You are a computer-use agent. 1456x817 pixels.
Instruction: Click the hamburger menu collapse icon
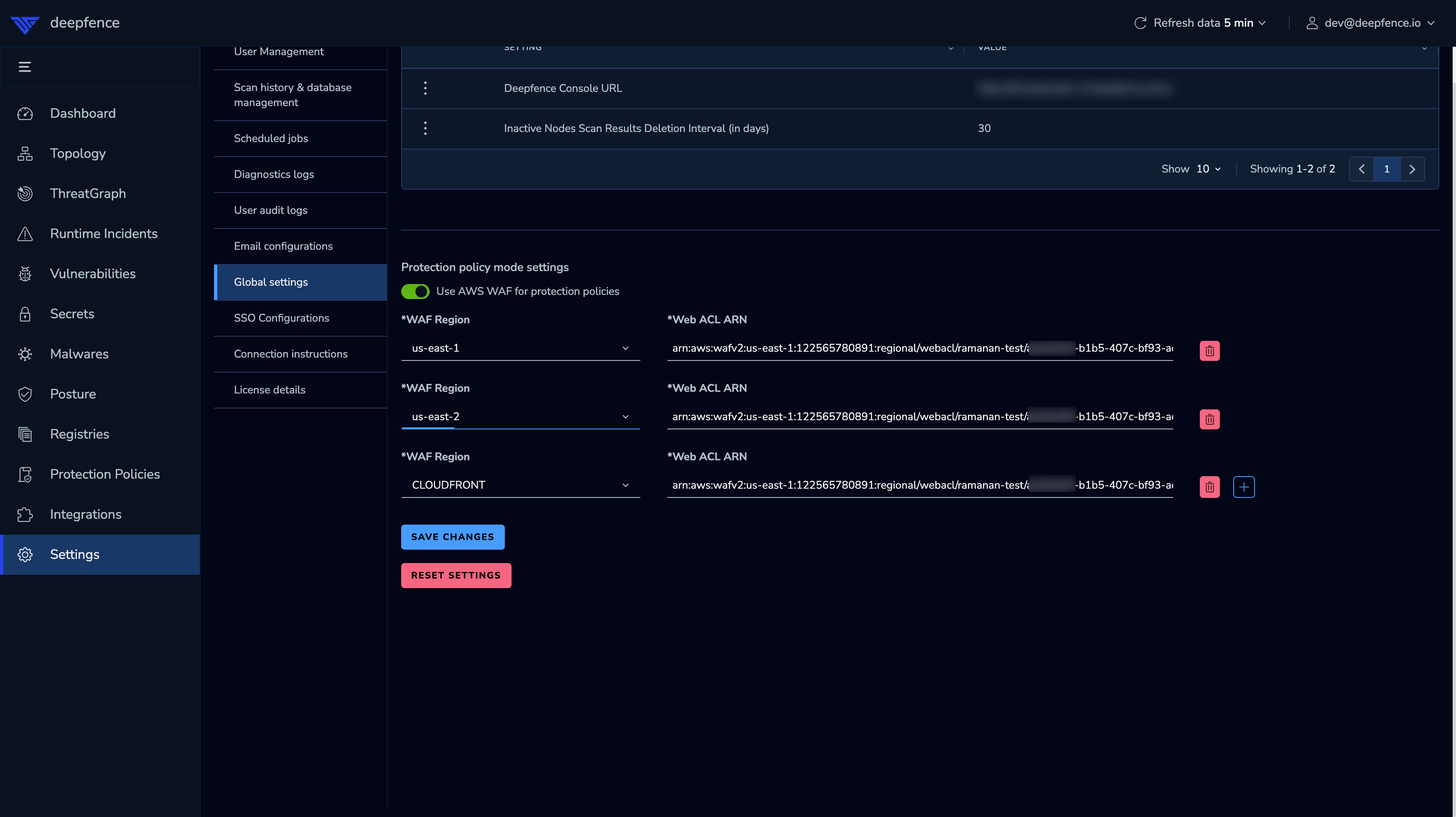click(x=24, y=67)
